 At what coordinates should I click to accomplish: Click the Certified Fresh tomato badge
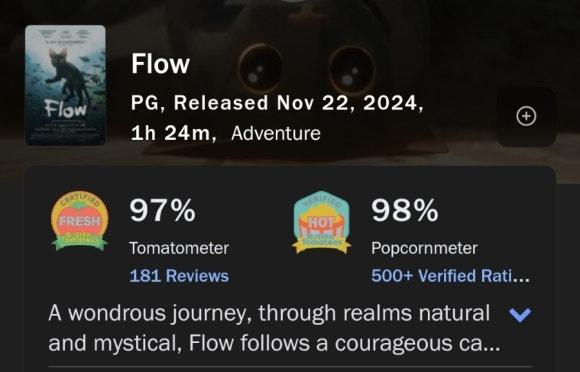pos(80,221)
